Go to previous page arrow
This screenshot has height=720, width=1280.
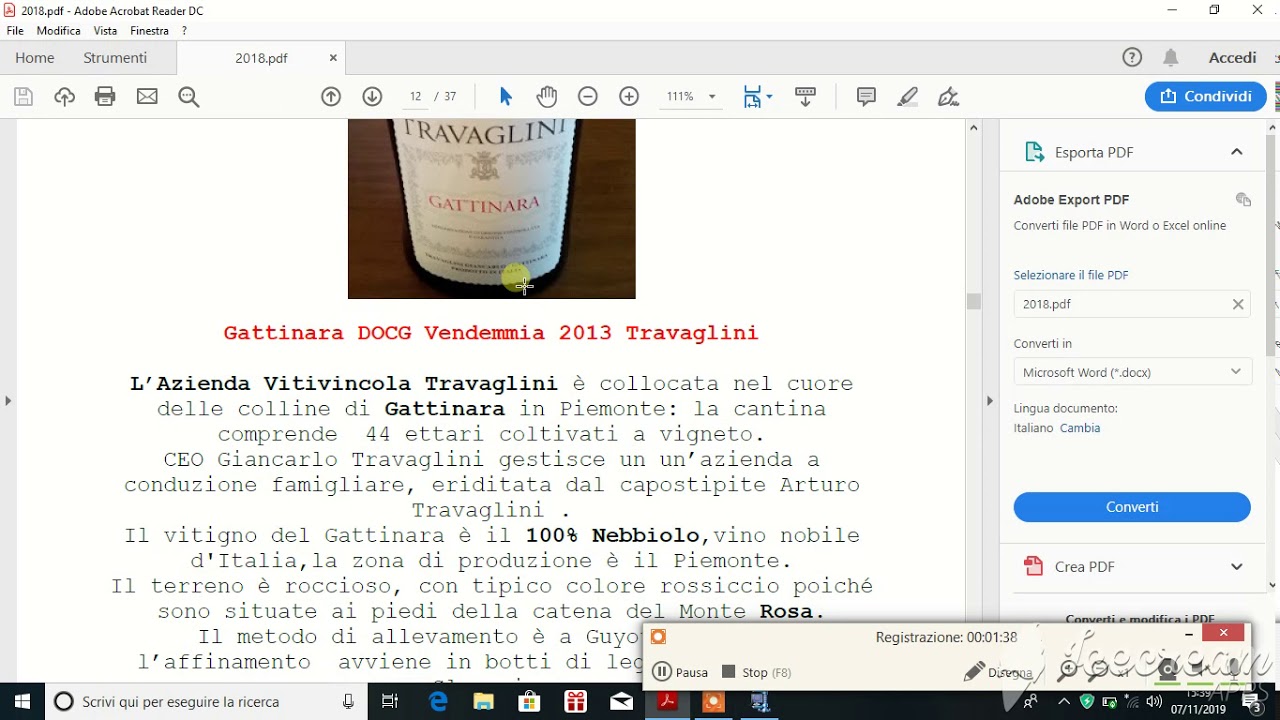click(331, 97)
